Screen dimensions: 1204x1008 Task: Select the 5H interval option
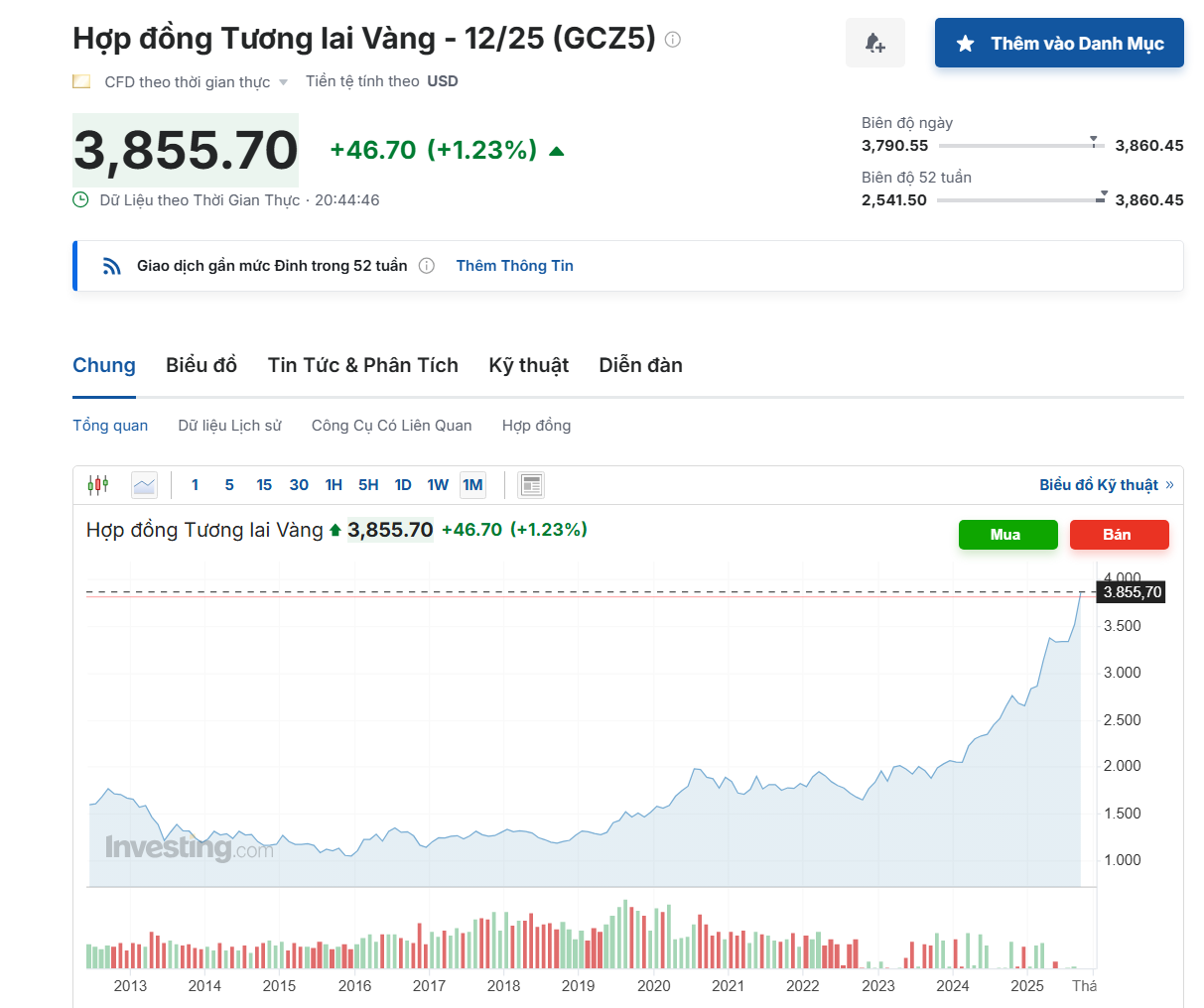(368, 485)
